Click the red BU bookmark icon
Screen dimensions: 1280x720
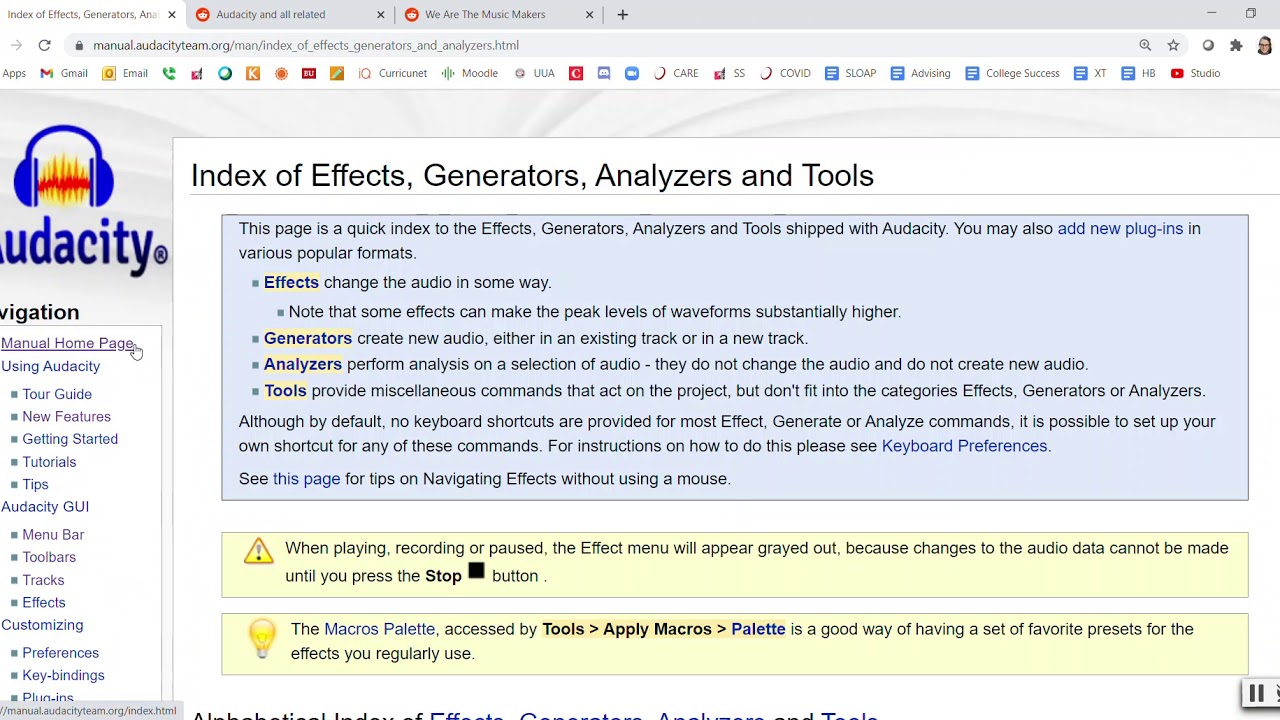coord(309,73)
